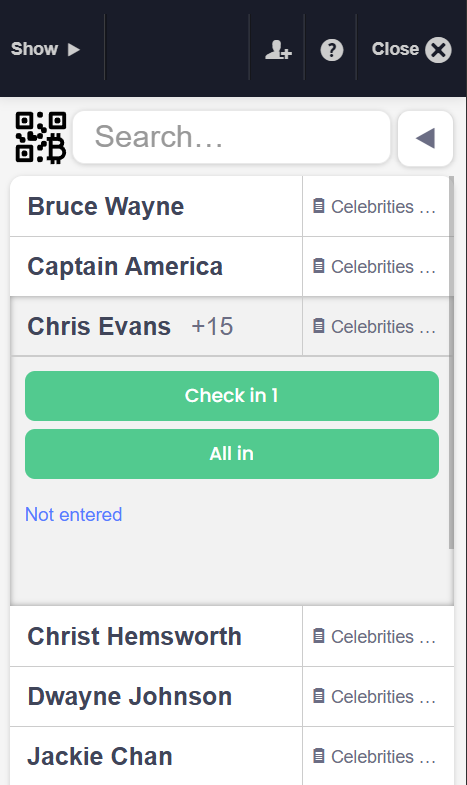Open the Not entered link
The width and height of the screenshot is (467, 785).
pos(74,515)
